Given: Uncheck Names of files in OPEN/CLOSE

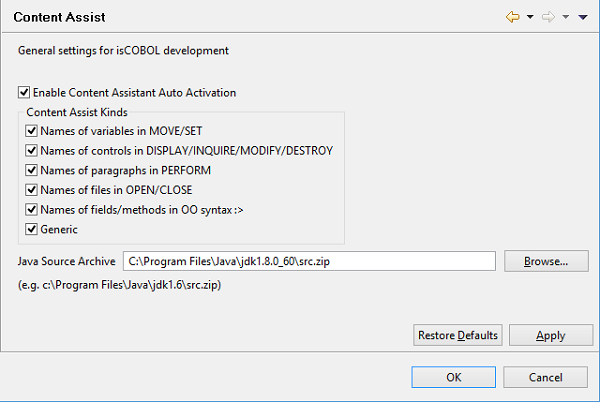Looking at the screenshot, I should tap(33, 190).
